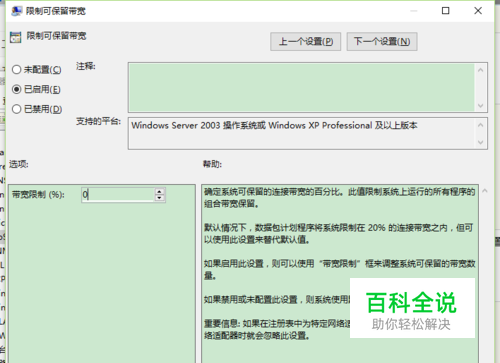Click the 下一个设置(N) button
Image resolution: width=500 pixels, height=363 pixels.
[382, 42]
